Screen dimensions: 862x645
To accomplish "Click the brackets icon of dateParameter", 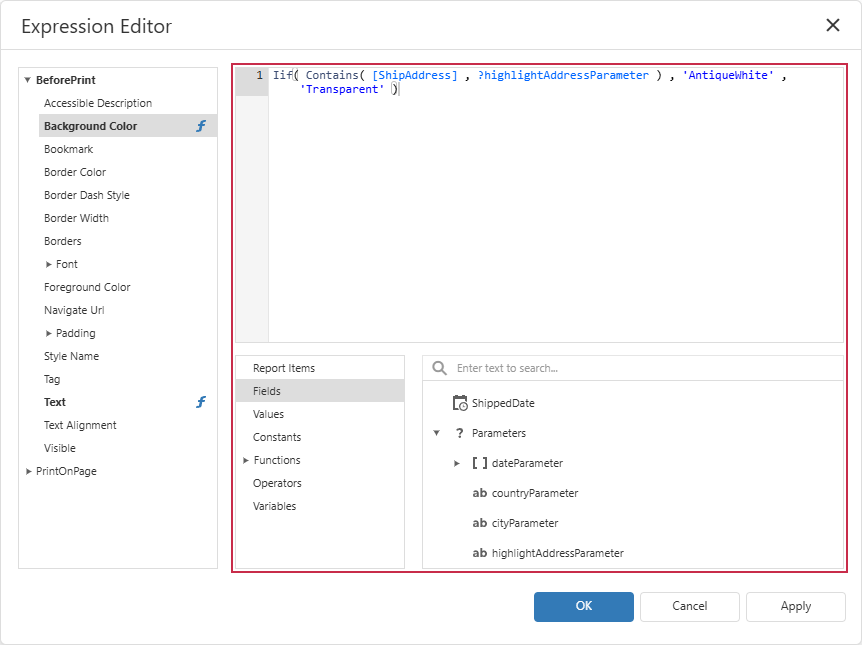I will coord(479,463).
